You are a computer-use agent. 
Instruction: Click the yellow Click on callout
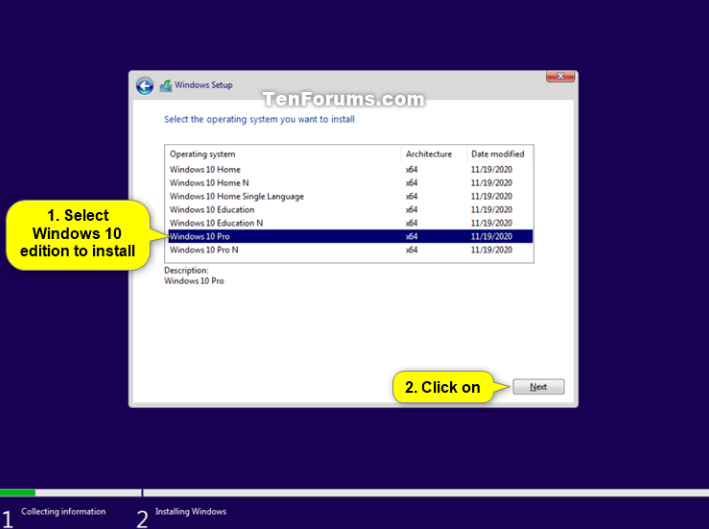442,388
